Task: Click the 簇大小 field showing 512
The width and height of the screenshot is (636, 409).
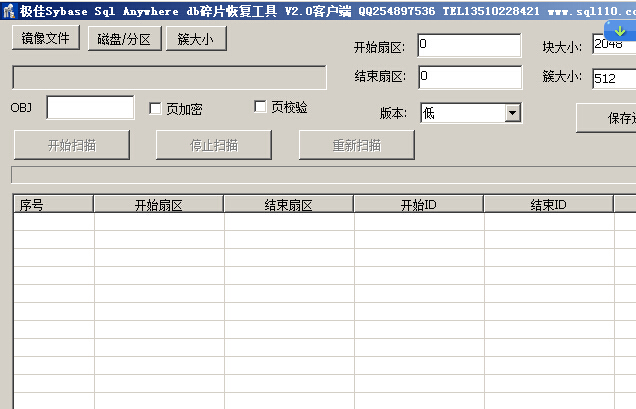Action: (x=613, y=78)
